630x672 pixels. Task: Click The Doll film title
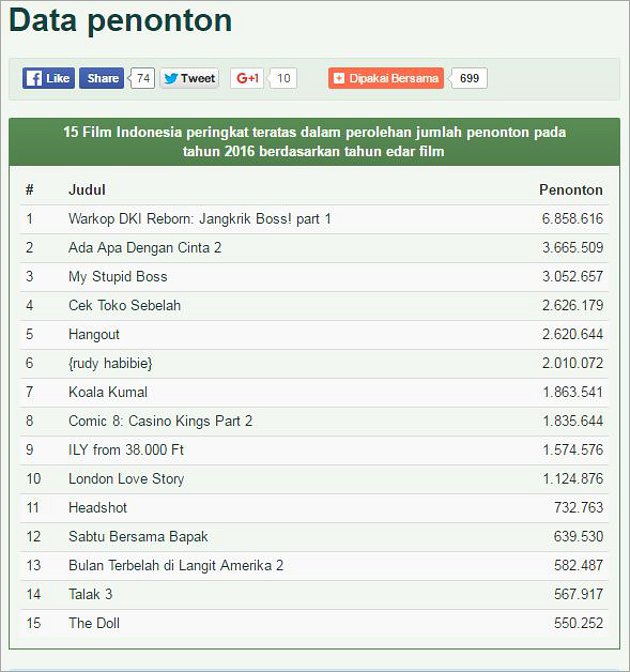tap(94, 623)
